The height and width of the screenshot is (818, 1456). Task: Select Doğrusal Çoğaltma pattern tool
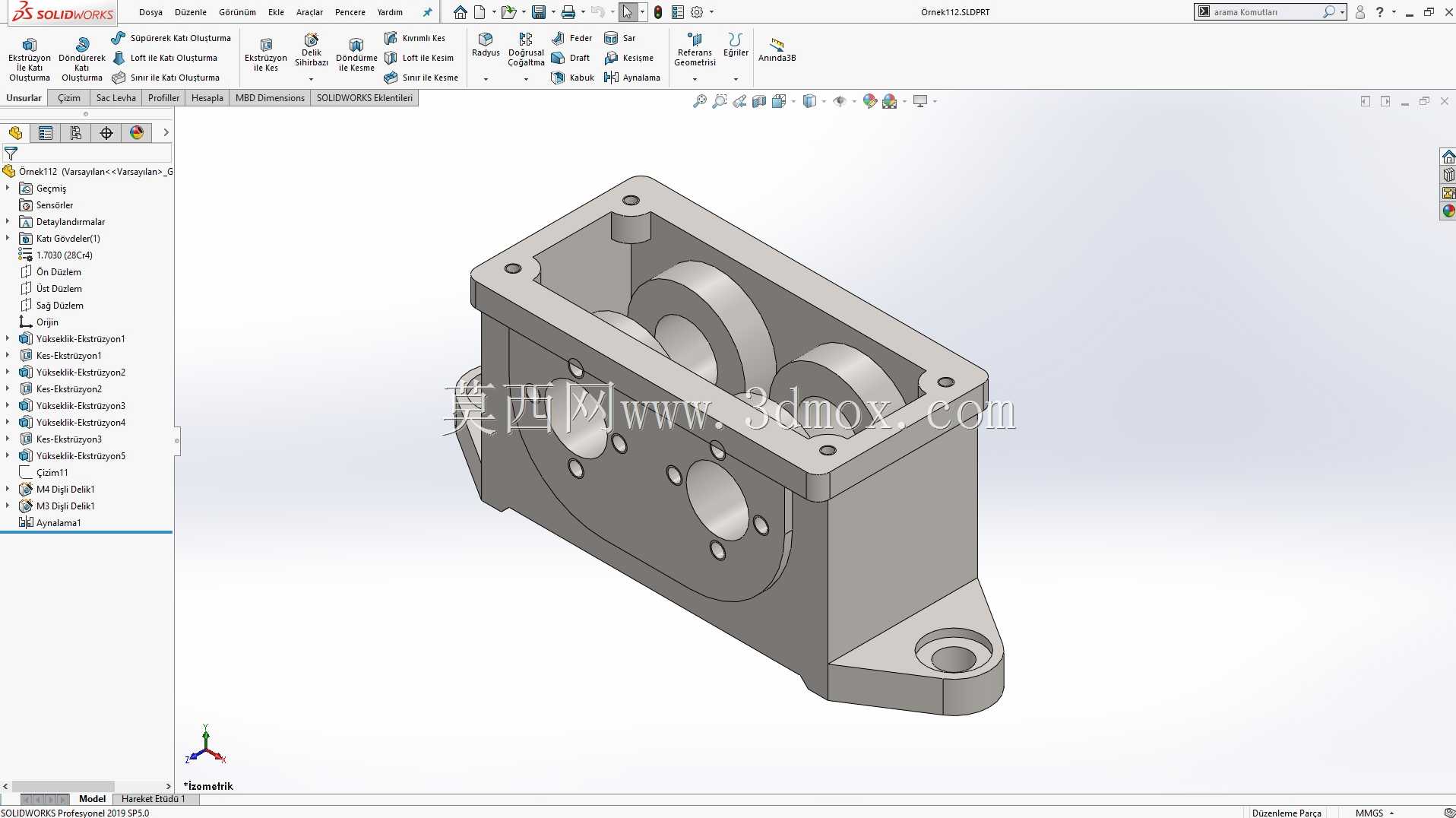526,49
